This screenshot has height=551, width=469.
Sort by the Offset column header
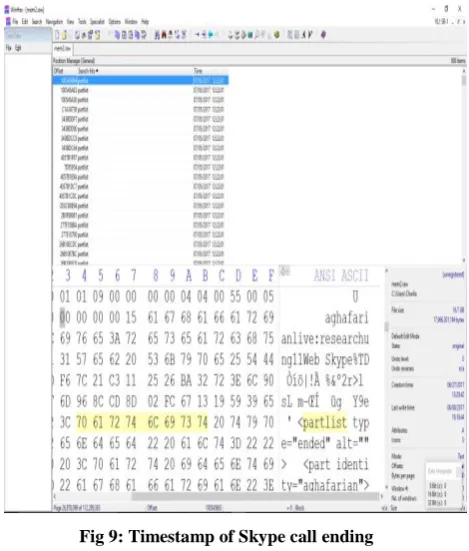[58, 71]
